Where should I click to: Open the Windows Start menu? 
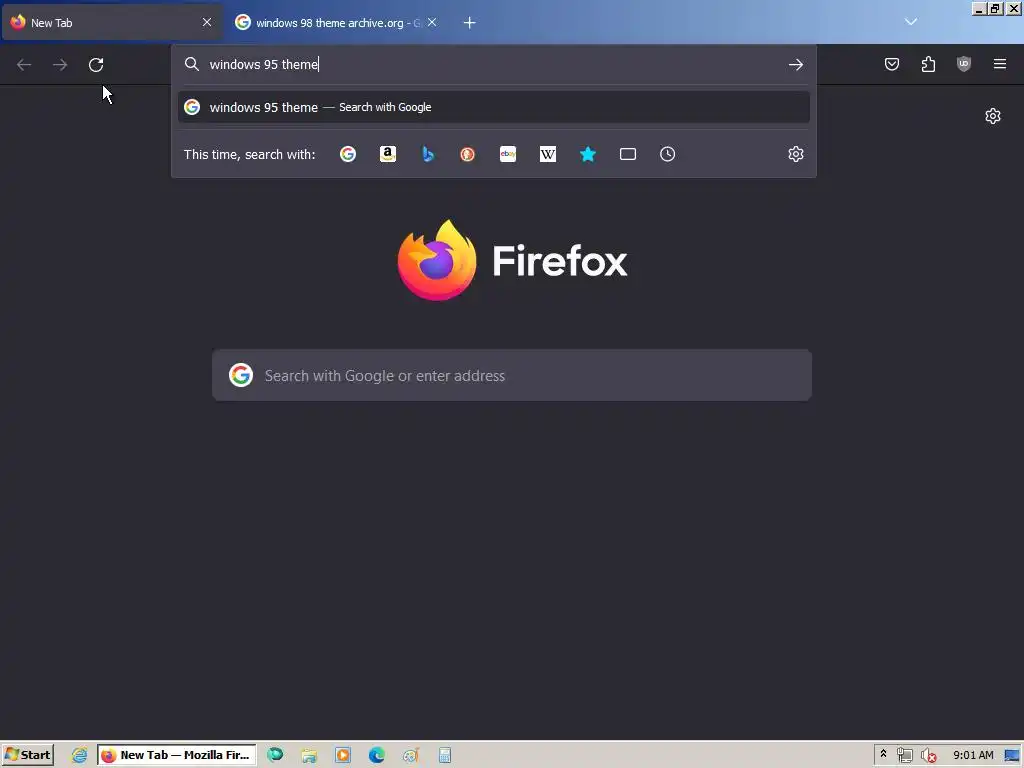pos(28,755)
